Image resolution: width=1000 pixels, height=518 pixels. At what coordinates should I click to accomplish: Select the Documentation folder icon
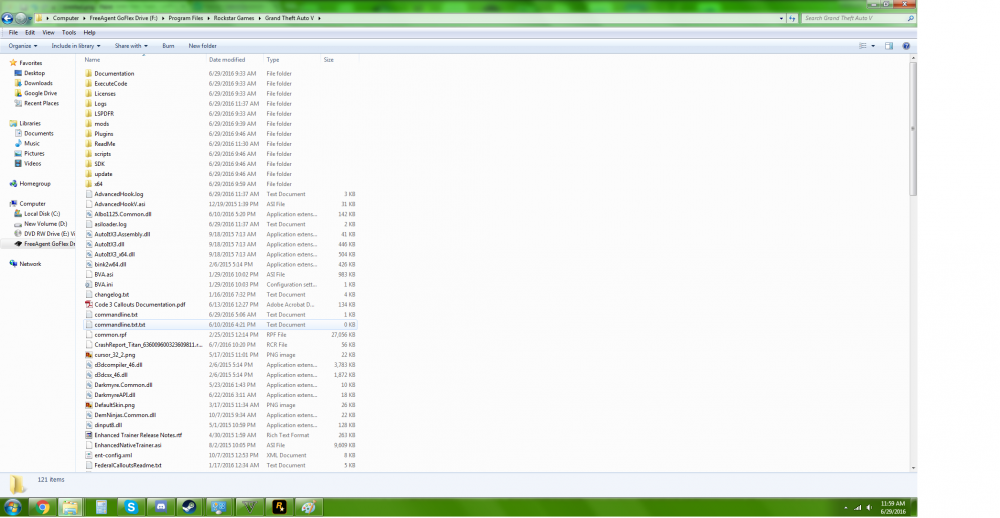pos(89,73)
